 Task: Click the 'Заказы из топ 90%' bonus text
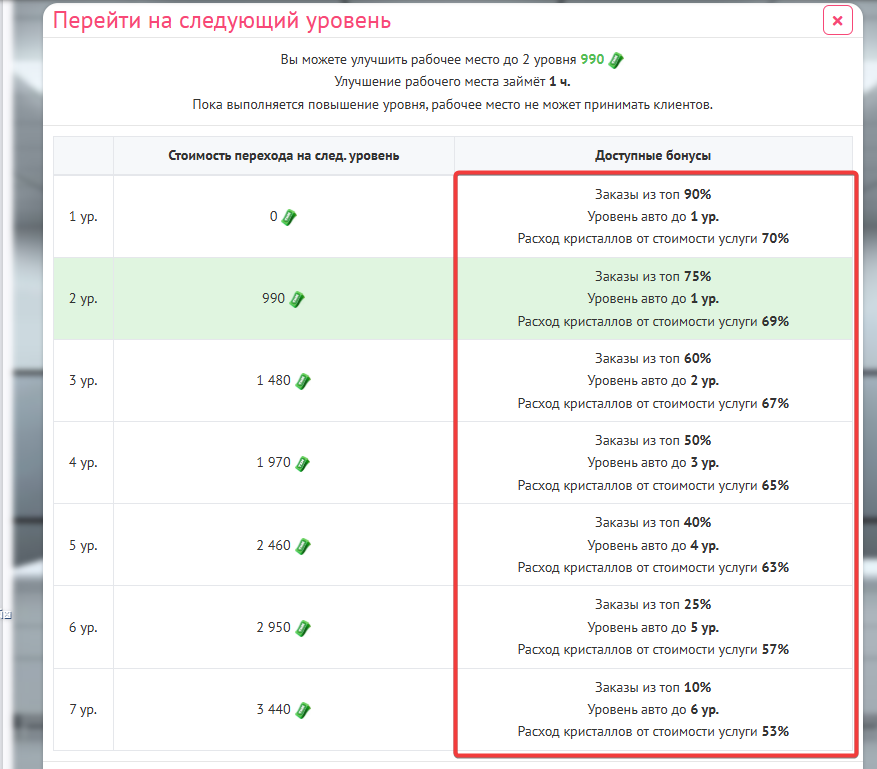click(653, 194)
